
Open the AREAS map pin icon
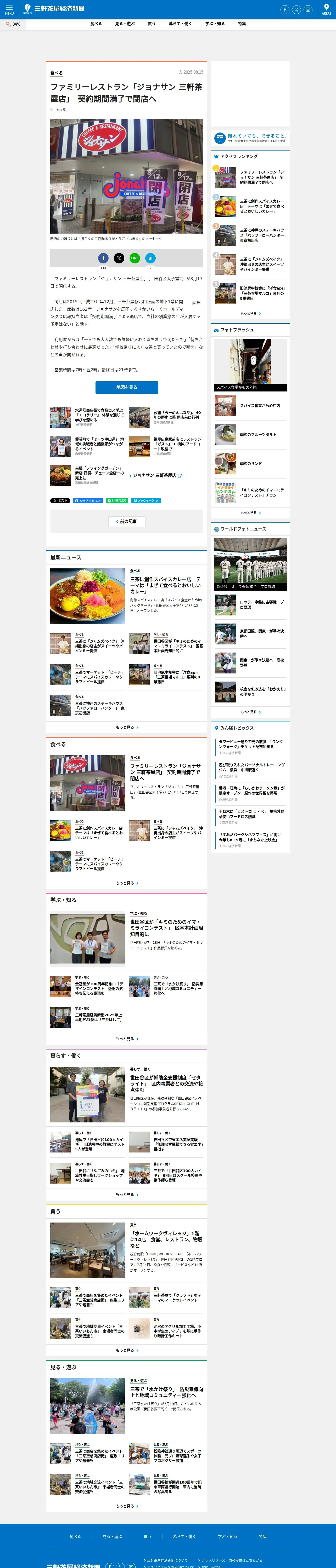326,9
